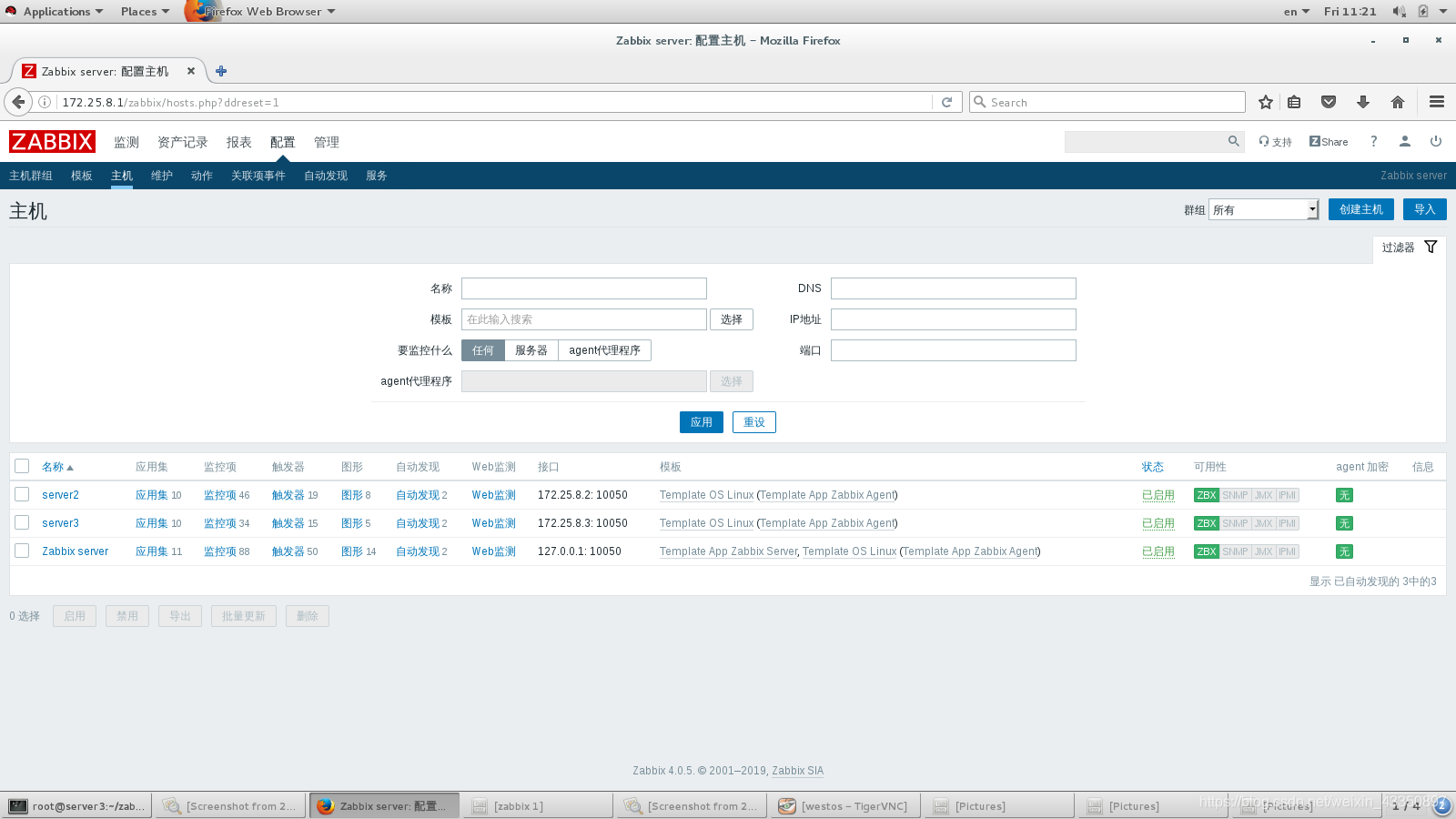Tick the select-all hosts checkbox
The height and width of the screenshot is (819, 1456).
tap(22, 466)
